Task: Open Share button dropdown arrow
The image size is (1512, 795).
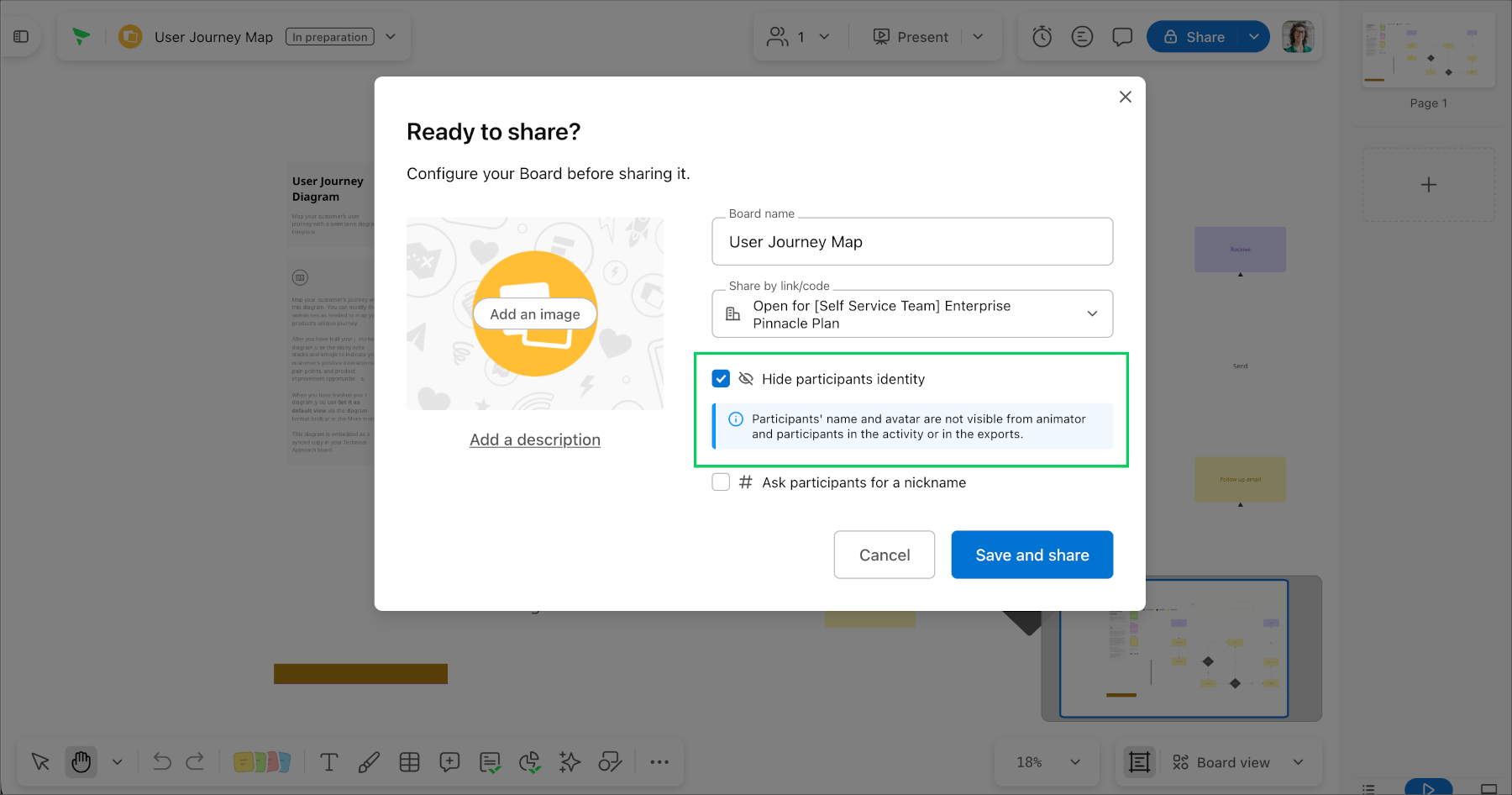Action: [x=1253, y=37]
